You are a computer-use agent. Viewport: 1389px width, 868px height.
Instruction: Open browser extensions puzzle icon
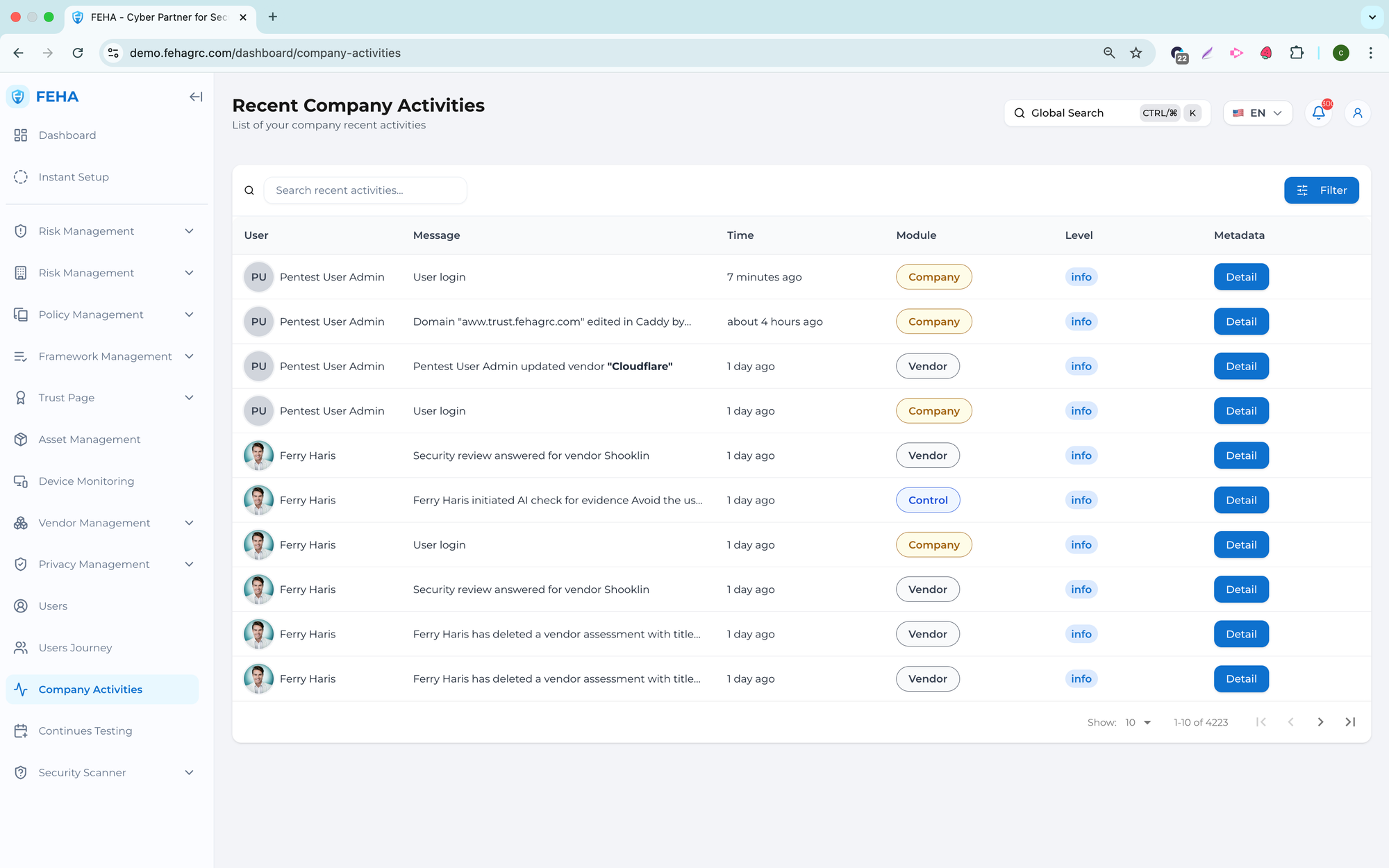(1296, 53)
